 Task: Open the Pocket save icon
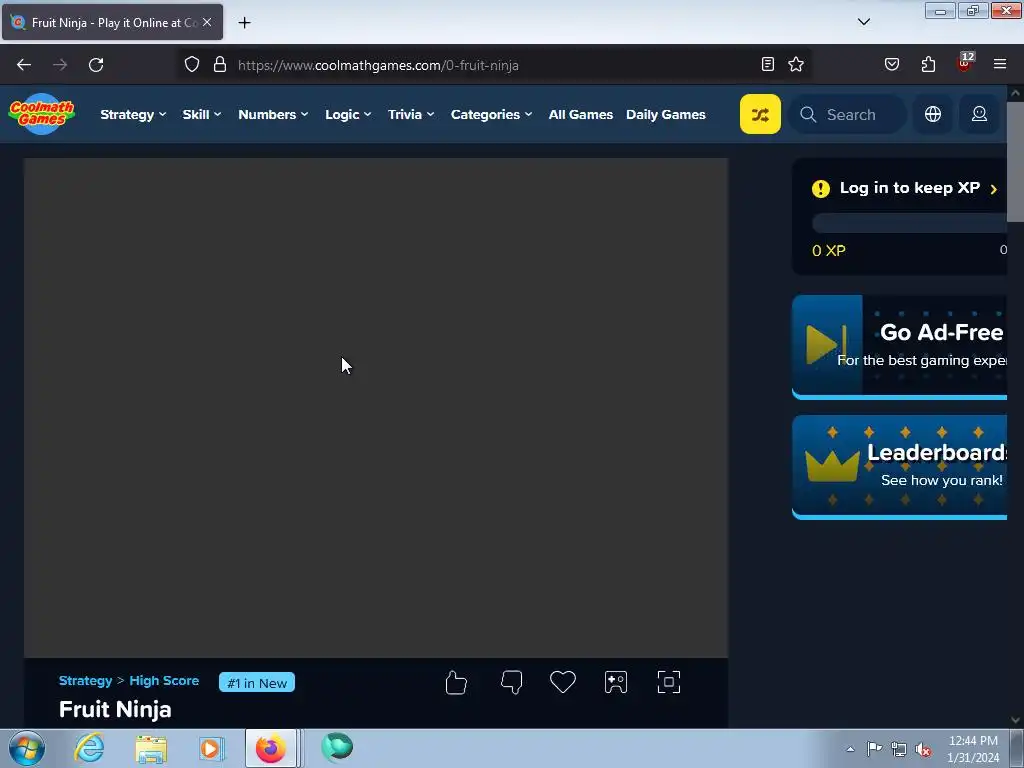click(892, 64)
